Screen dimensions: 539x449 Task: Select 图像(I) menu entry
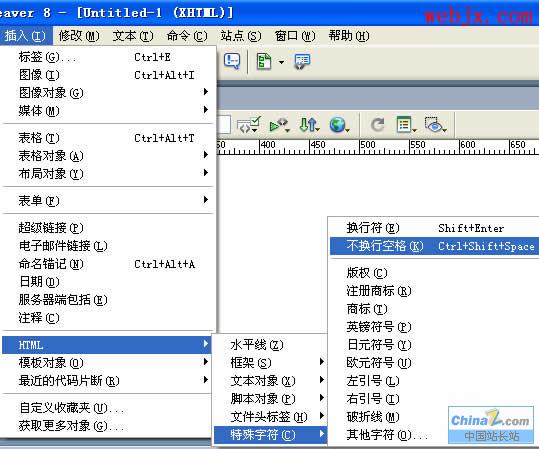click(108, 75)
